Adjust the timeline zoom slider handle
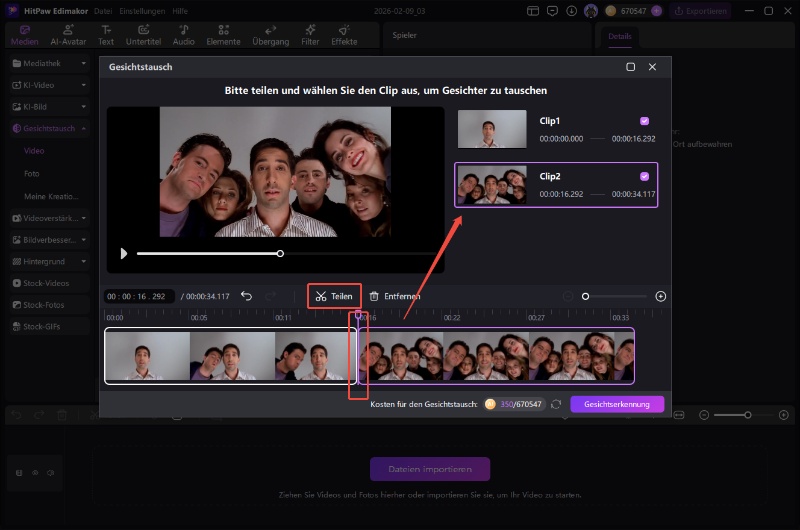The width and height of the screenshot is (800, 530). [x=586, y=296]
